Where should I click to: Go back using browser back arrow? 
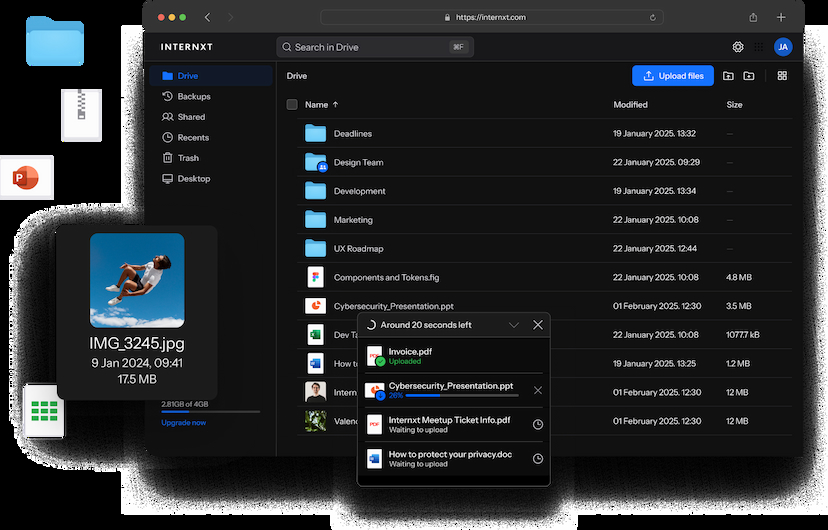tap(208, 17)
